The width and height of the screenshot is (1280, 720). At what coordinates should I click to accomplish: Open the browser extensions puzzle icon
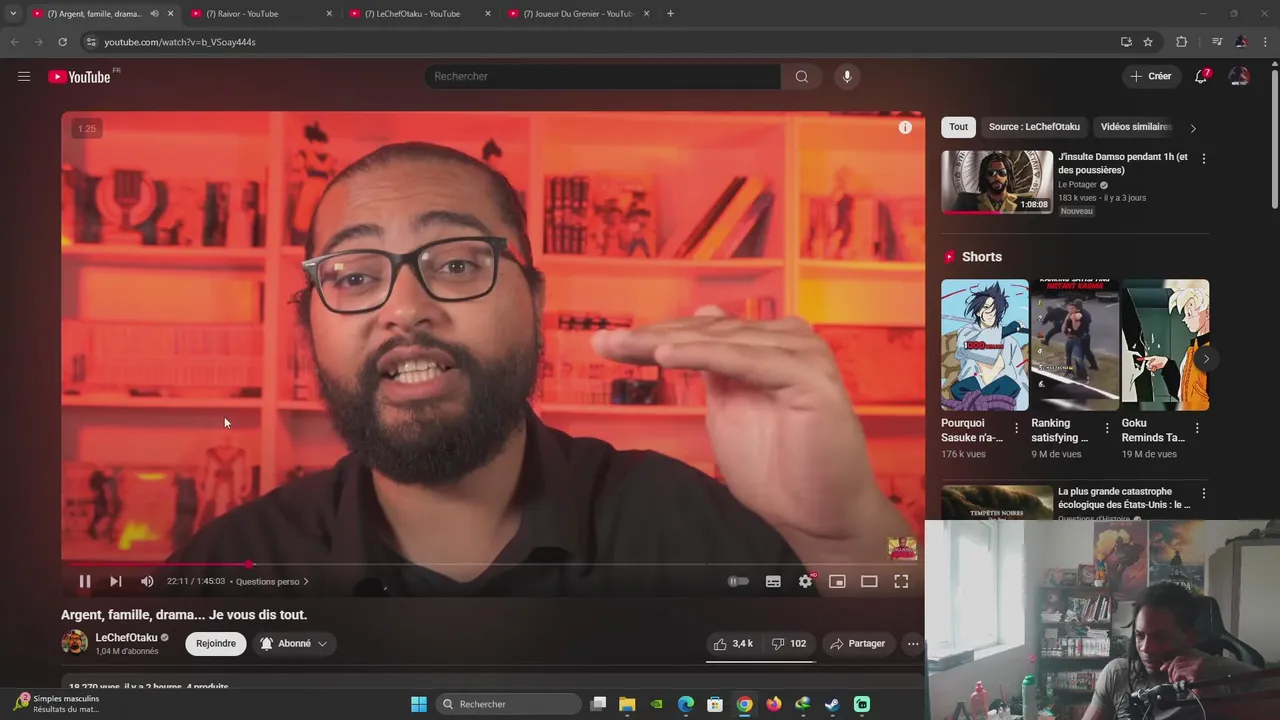[x=1181, y=42]
